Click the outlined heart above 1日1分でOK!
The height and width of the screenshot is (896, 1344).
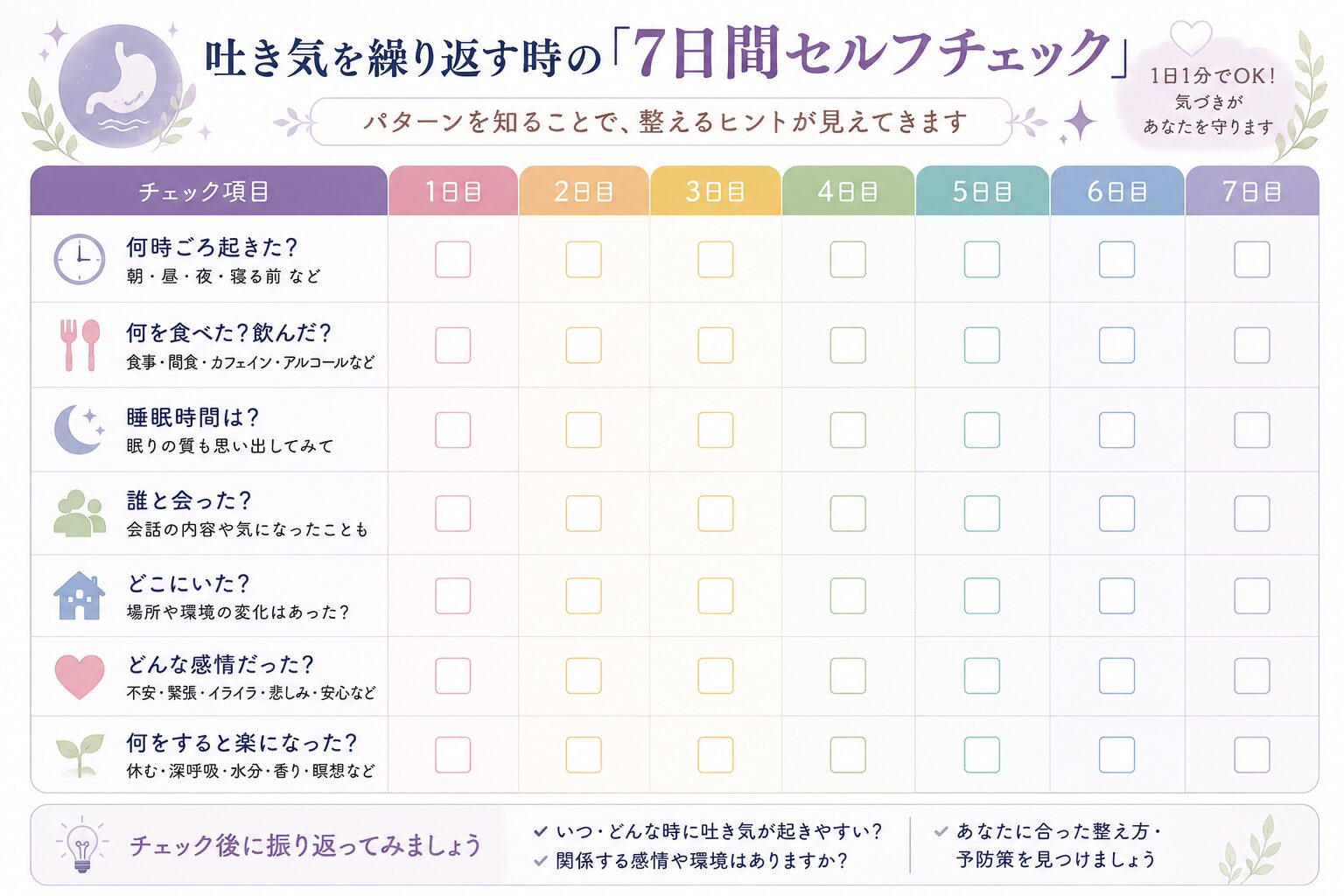[x=1191, y=39]
